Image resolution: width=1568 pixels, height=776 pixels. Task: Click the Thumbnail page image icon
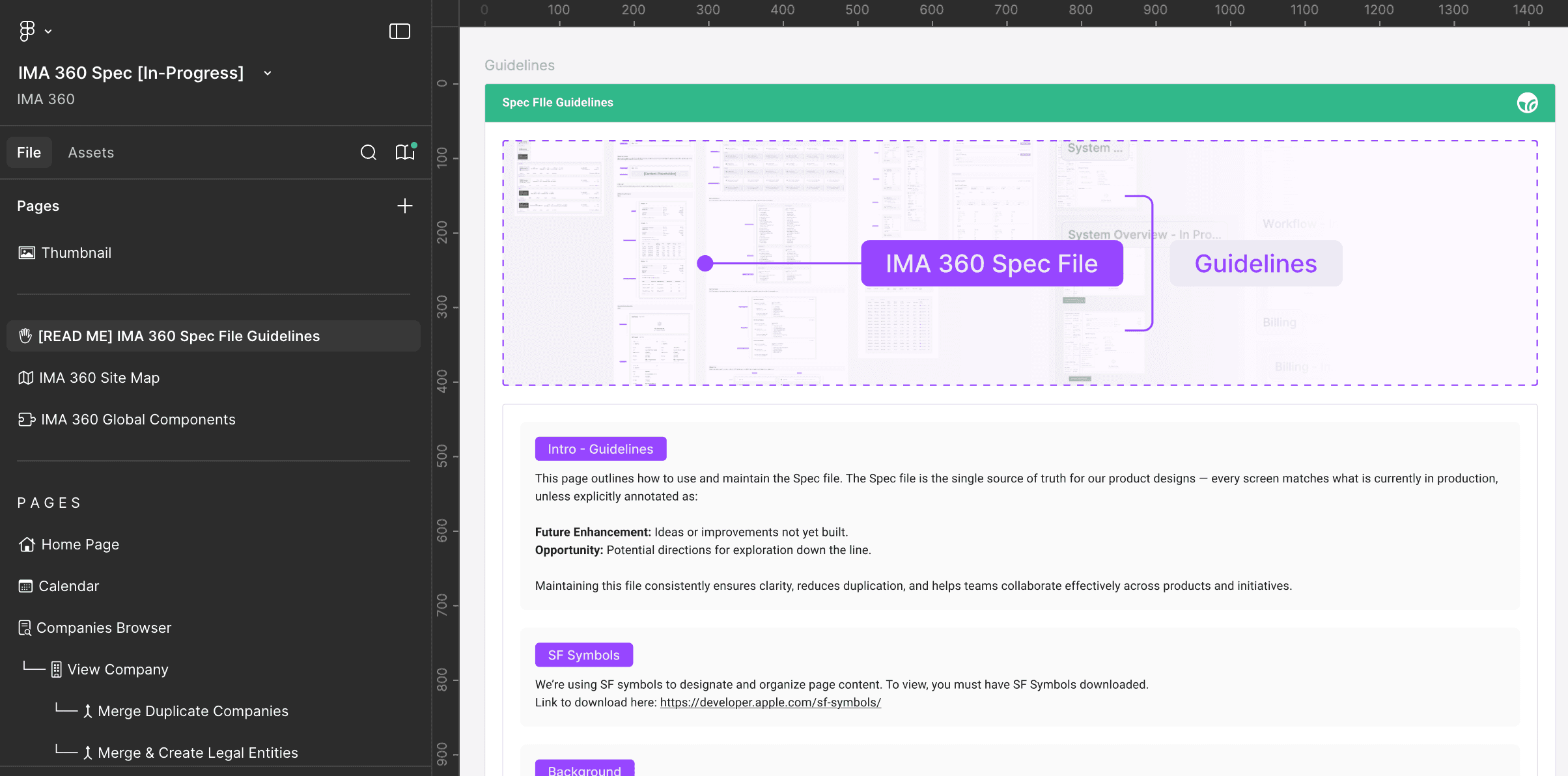[27, 253]
